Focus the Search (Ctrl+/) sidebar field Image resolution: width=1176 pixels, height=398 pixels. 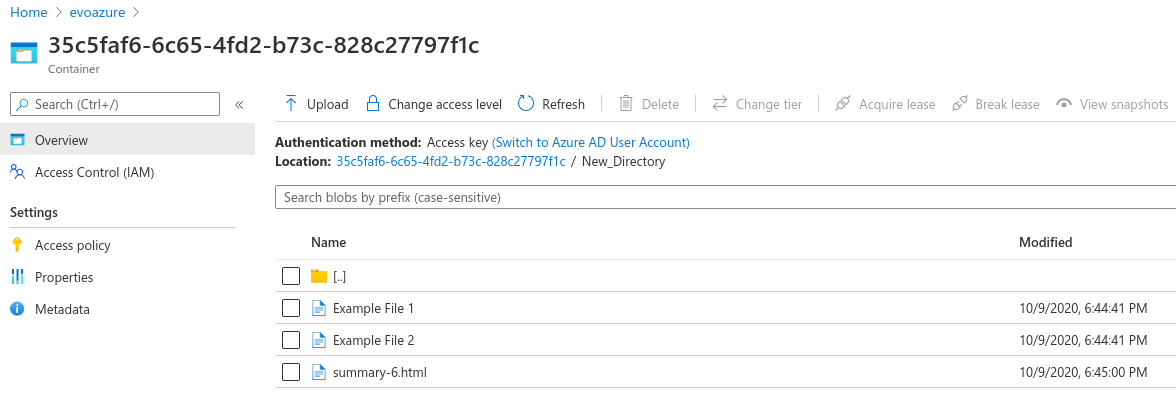[115, 104]
